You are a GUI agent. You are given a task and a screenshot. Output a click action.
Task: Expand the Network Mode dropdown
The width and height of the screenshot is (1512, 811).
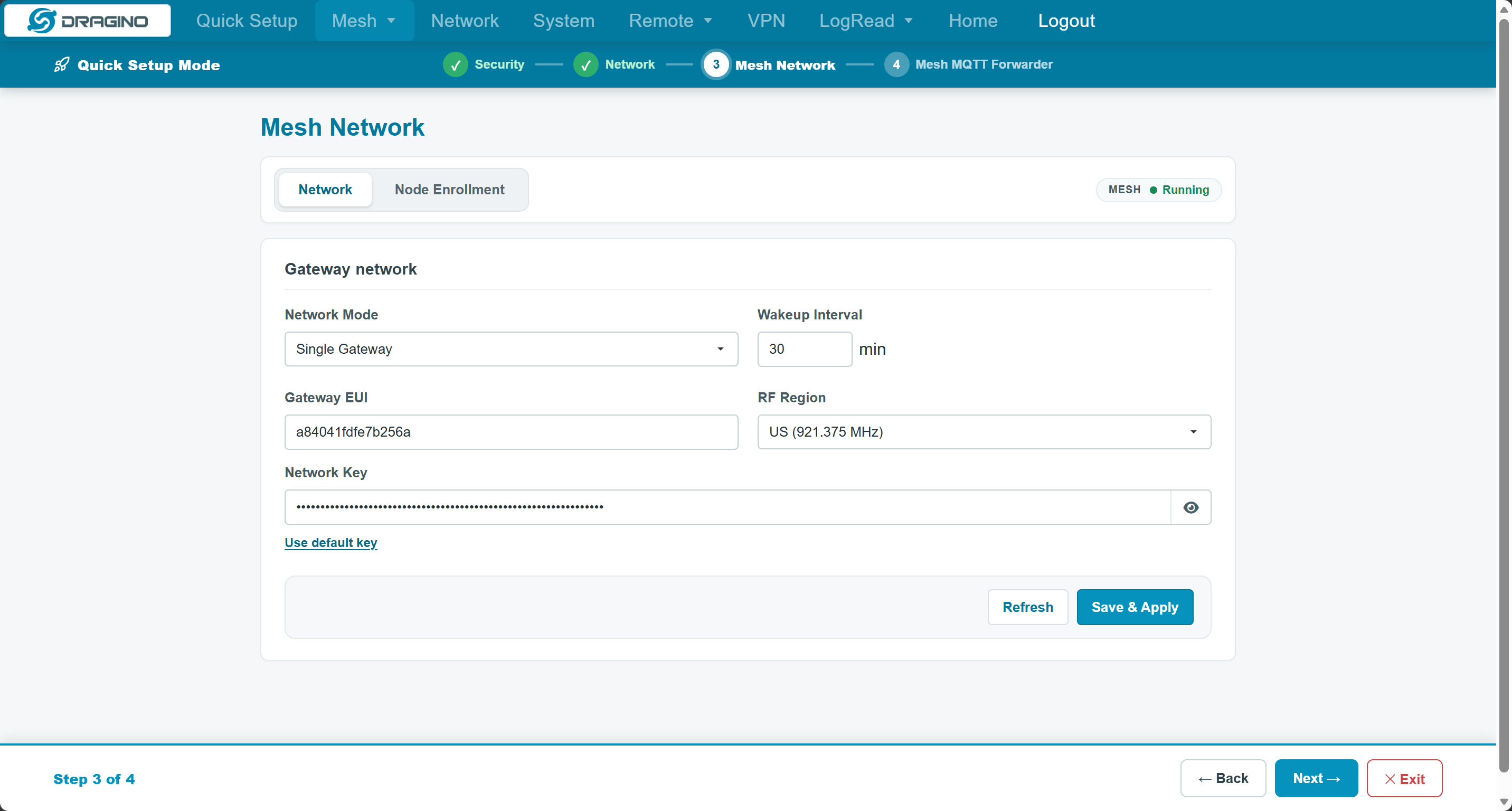point(511,349)
